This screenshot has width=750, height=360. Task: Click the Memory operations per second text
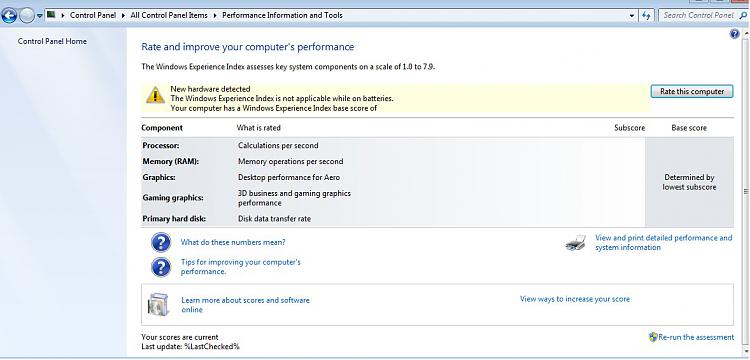click(x=290, y=162)
